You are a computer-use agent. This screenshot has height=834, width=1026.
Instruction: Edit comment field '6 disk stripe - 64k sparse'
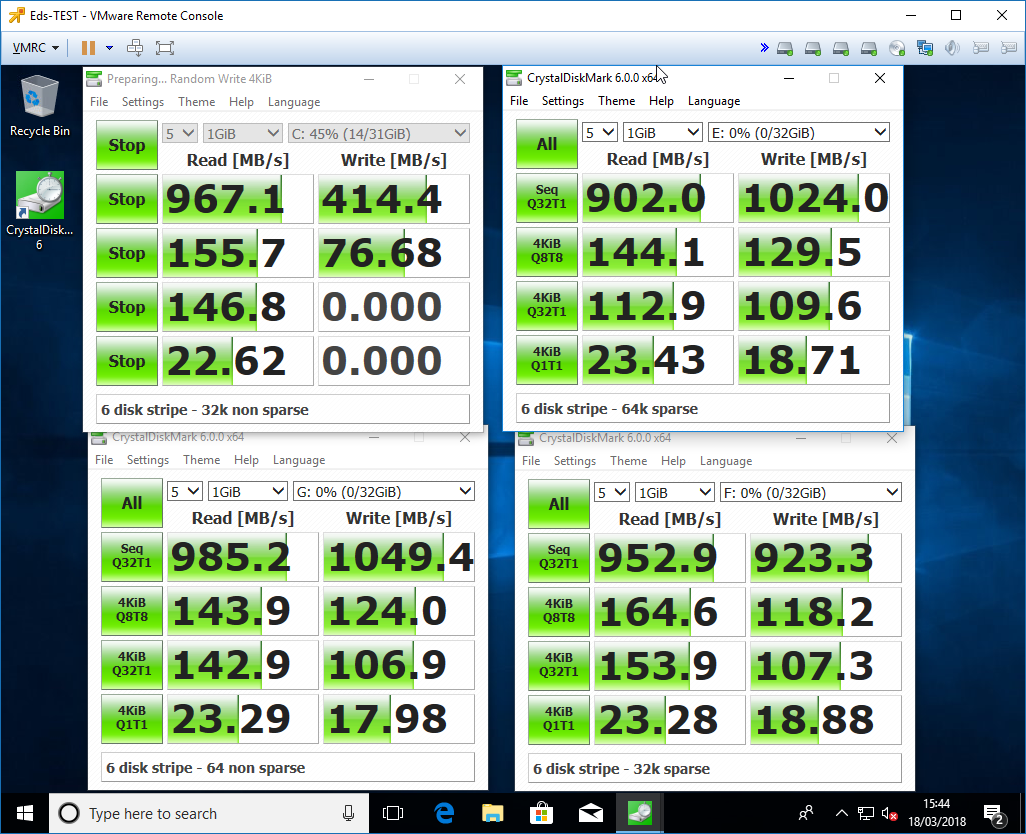pyautogui.click(x=703, y=409)
